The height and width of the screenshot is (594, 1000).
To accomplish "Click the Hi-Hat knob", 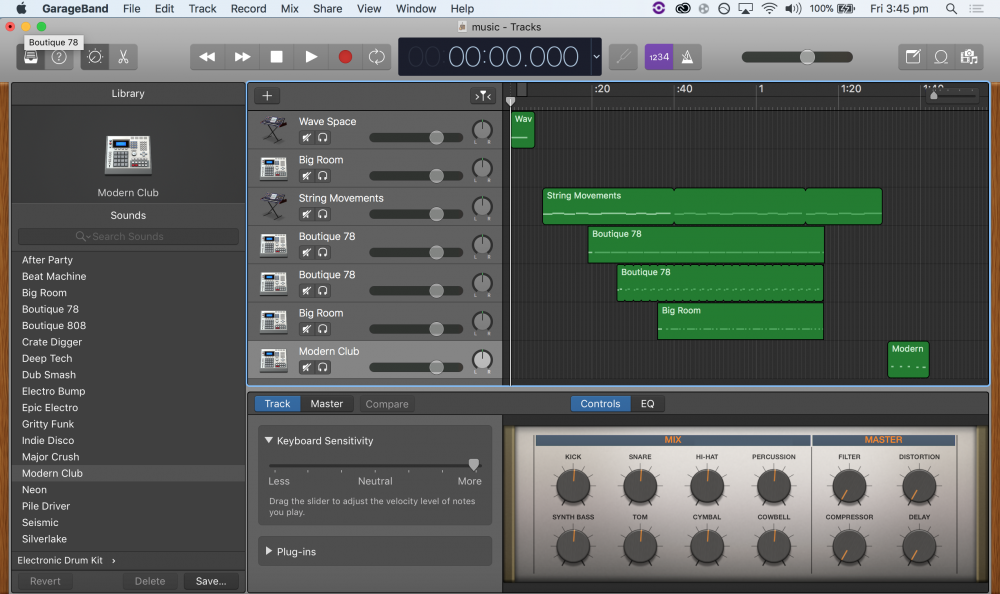I will [x=707, y=486].
